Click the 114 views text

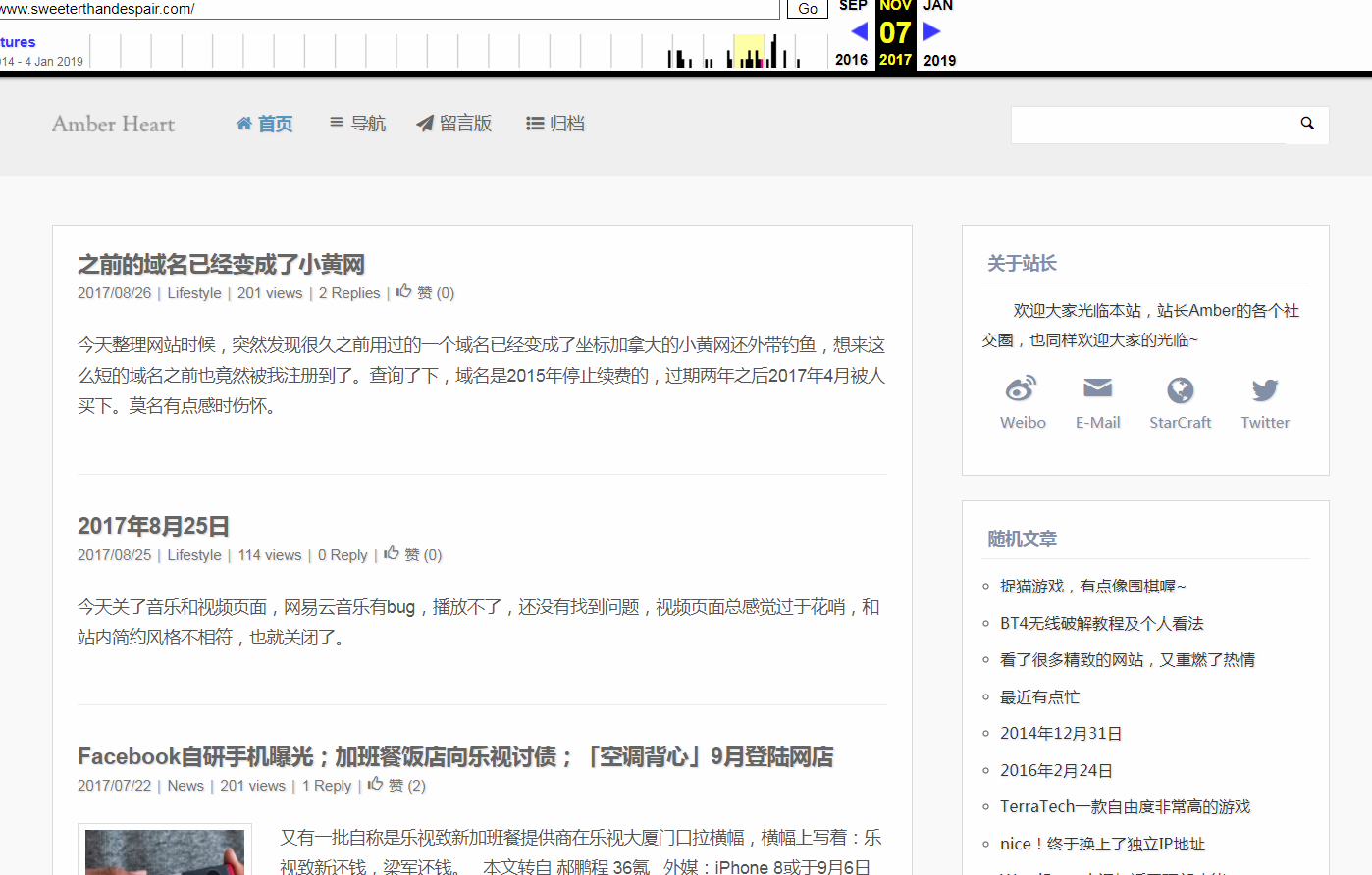click(x=270, y=555)
